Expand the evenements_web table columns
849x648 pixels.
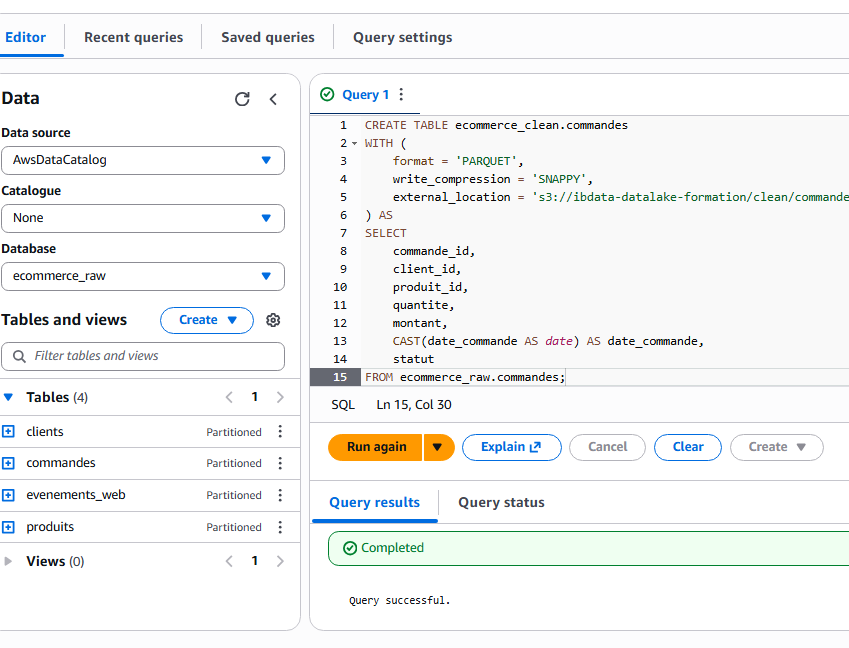coord(8,495)
